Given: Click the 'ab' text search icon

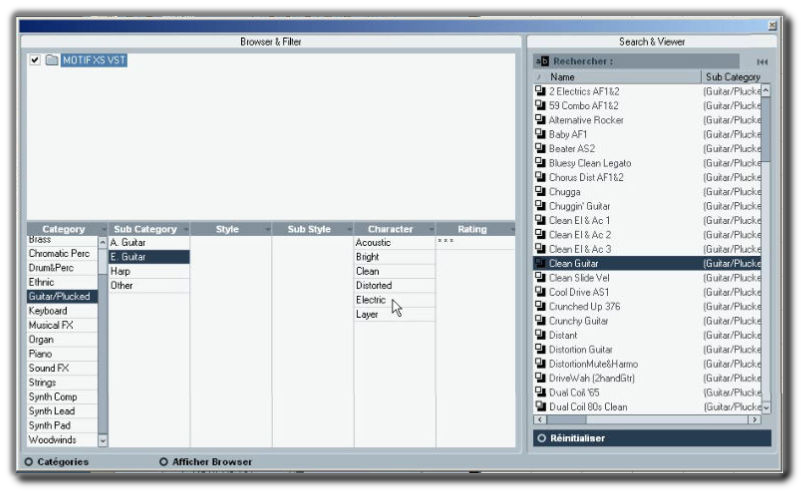Looking at the screenshot, I should pyautogui.click(x=544, y=61).
